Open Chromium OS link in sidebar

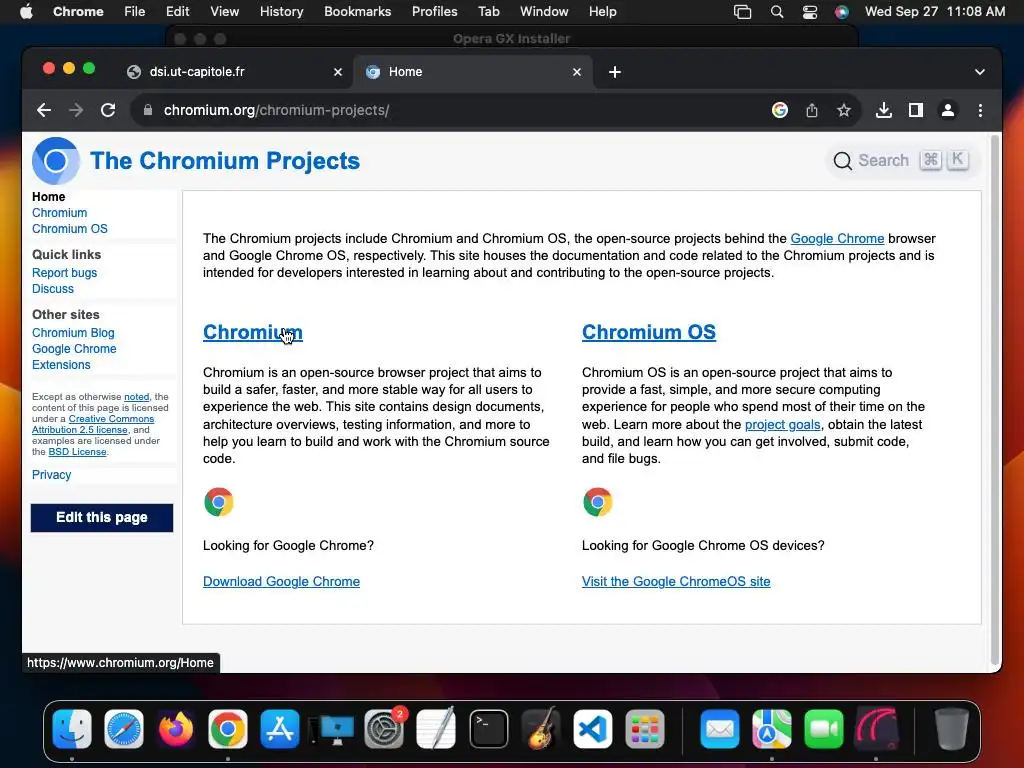(x=70, y=229)
